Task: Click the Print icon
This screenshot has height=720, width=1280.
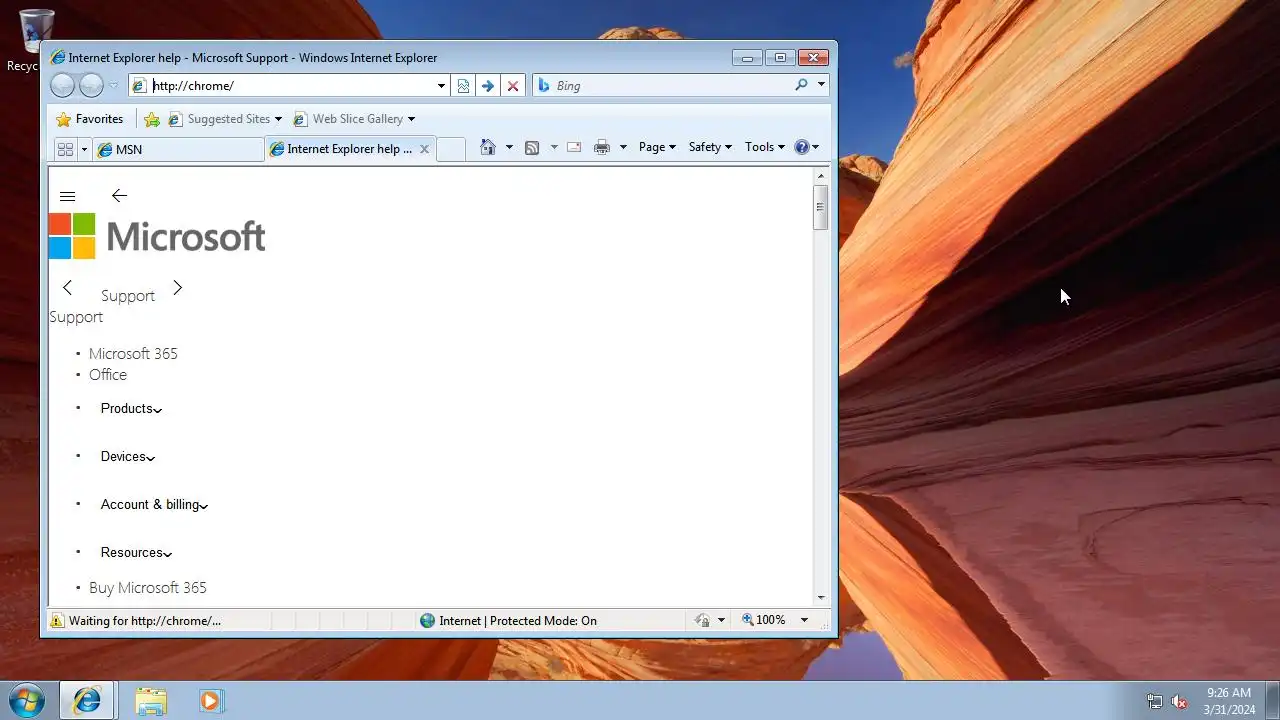Action: (x=601, y=147)
